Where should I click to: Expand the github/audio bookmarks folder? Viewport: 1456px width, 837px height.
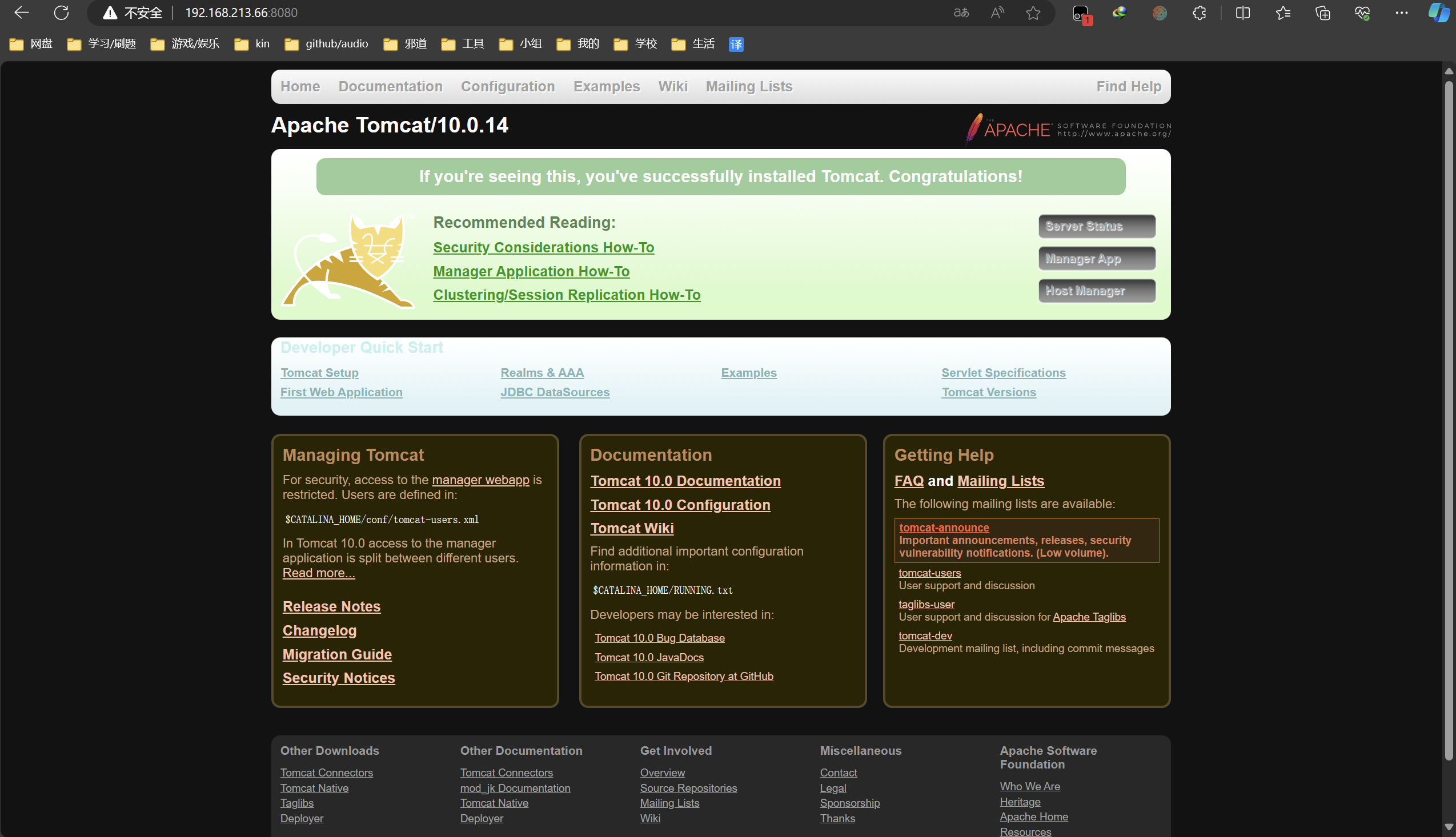(327, 44)
